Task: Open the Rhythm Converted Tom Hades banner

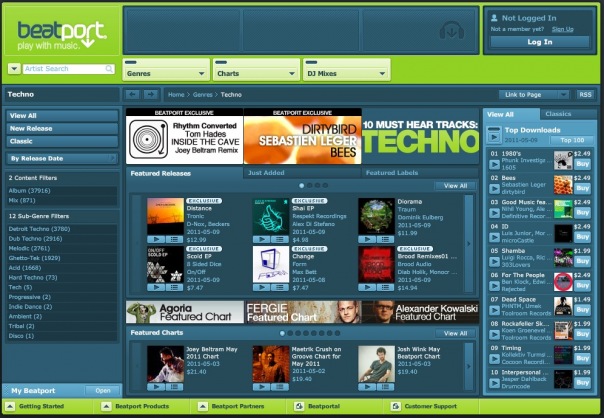Action: pos(185,136)
